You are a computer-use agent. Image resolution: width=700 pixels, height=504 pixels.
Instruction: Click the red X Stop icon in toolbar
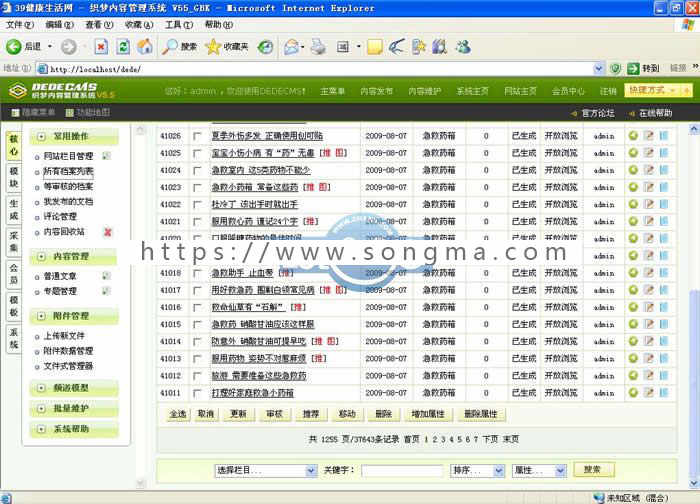(x=101, y=46)
